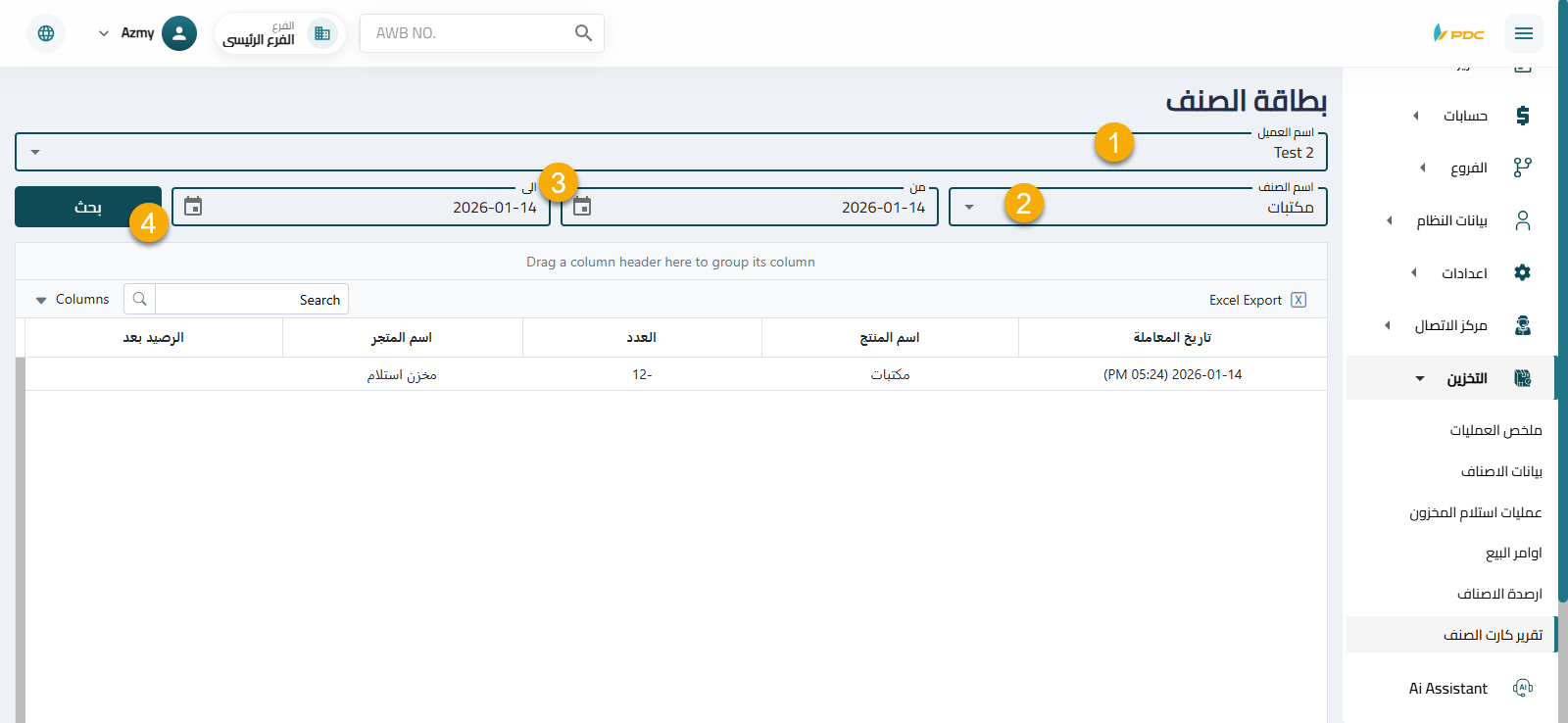Viewport: 1568px width, 723px height.
Task: Click the مركز الاتصال agent icon
Action: click(1522, 325)
